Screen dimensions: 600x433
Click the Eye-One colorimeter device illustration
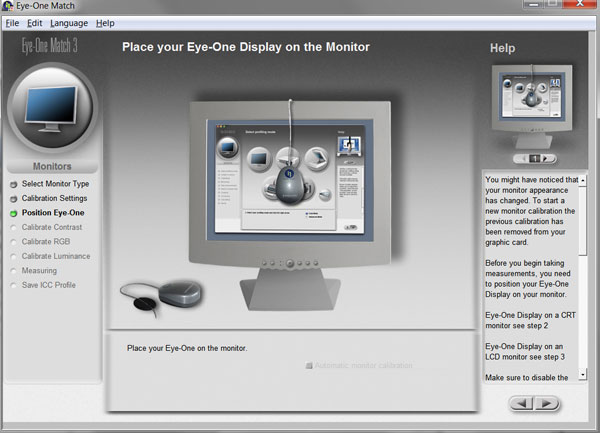pyautogui.click(x=162, y=296)
